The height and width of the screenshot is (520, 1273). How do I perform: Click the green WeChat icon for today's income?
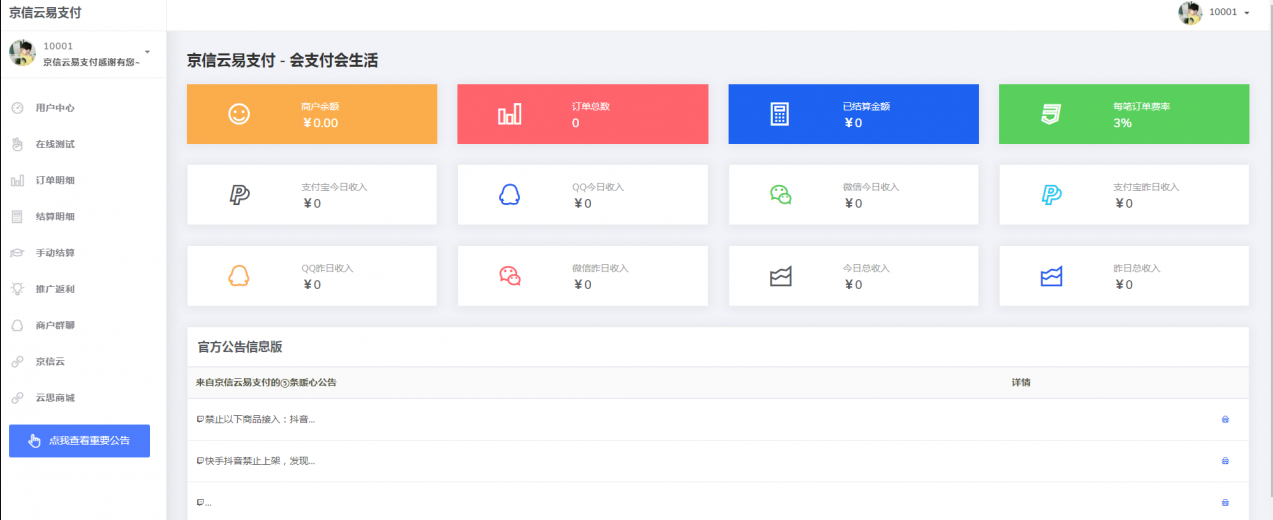pyautogui.click(x=780, y=195)
